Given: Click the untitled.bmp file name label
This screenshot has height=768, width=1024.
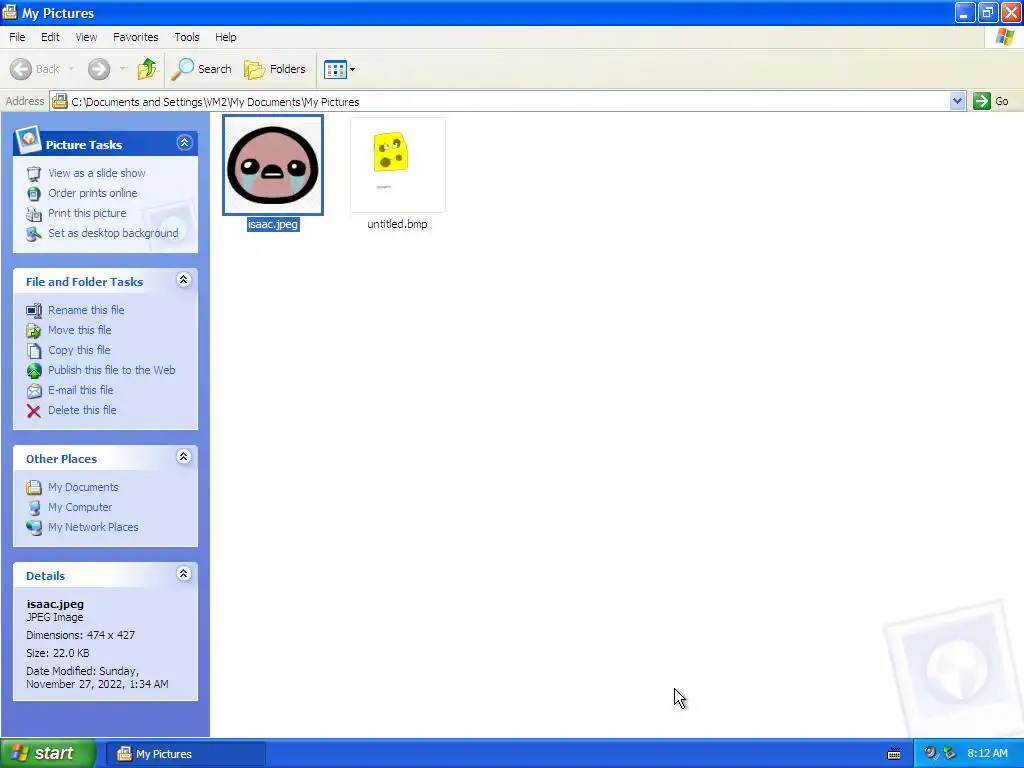Looking at the screenshot, I should point(397,224).
